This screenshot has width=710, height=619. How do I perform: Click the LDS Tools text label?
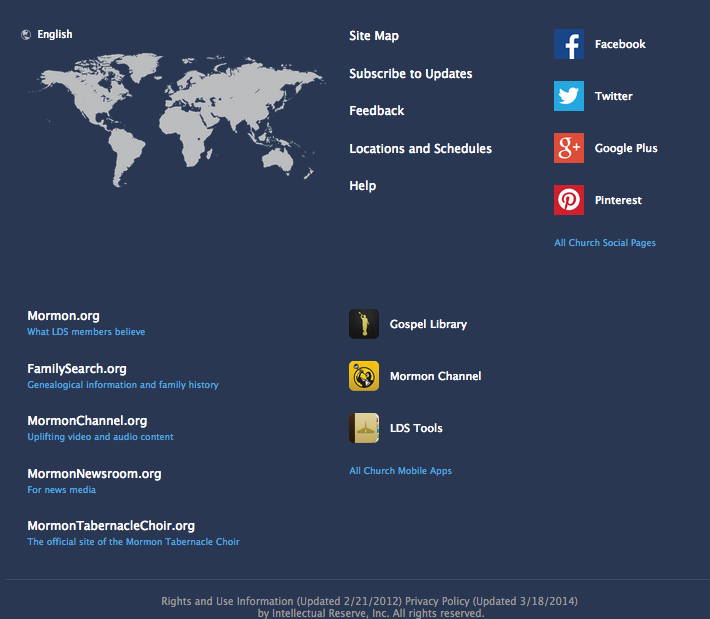coord(416,428)
